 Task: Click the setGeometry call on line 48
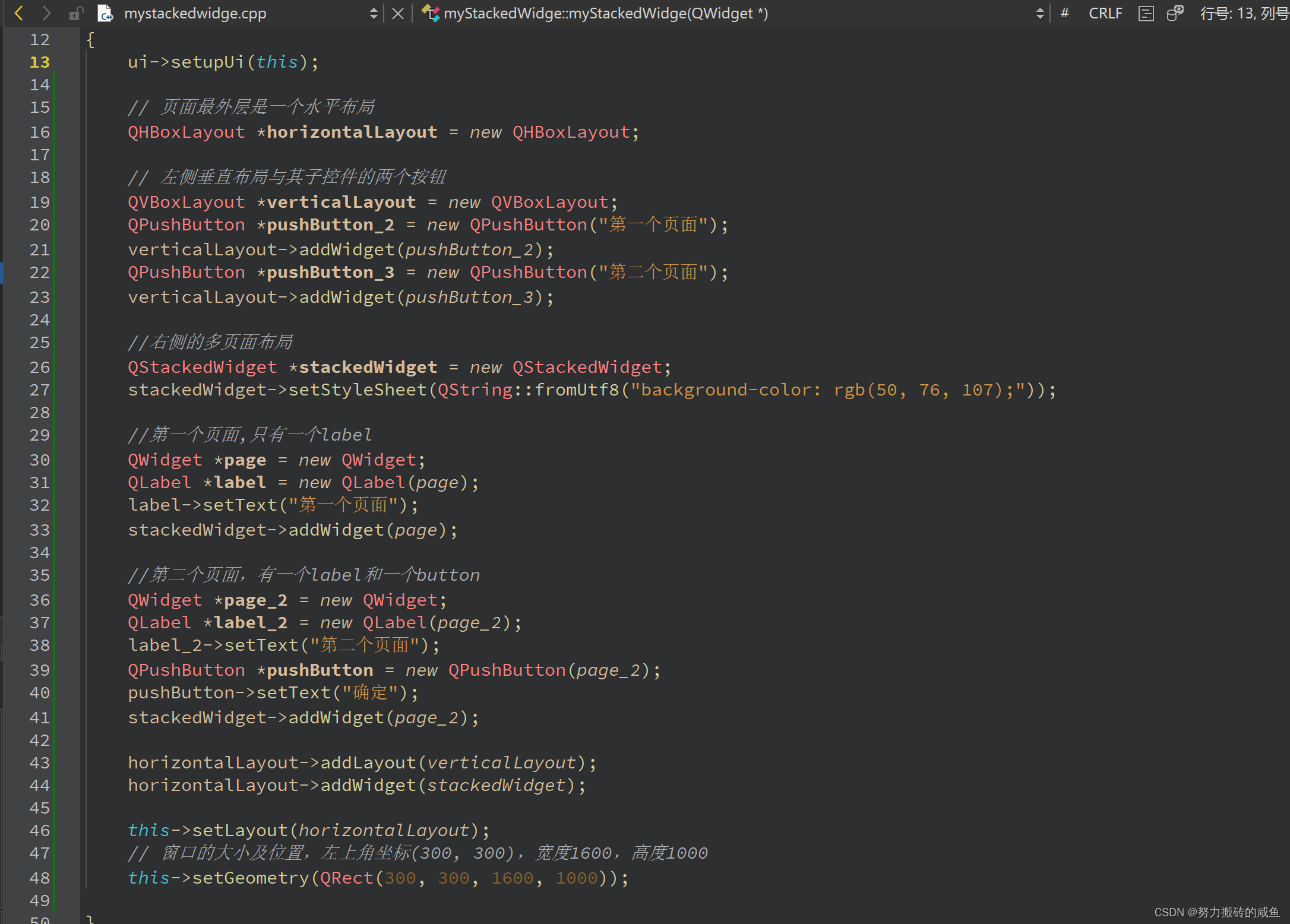(251, 878)
